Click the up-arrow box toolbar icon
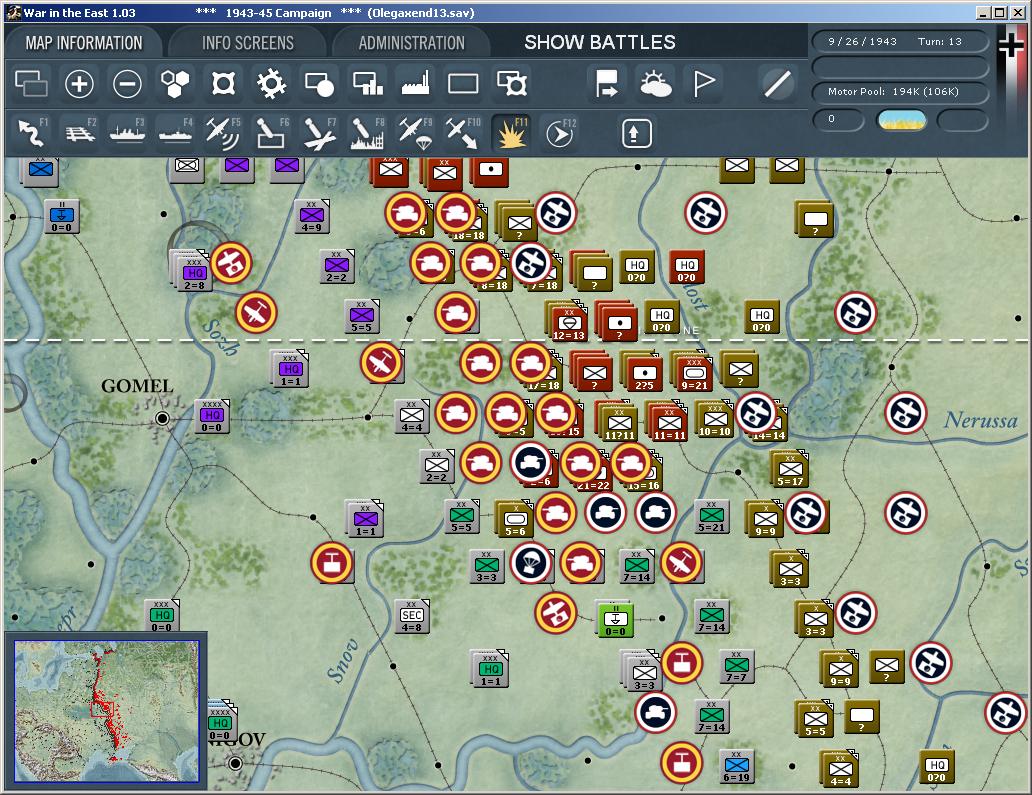 coord(636,134)
